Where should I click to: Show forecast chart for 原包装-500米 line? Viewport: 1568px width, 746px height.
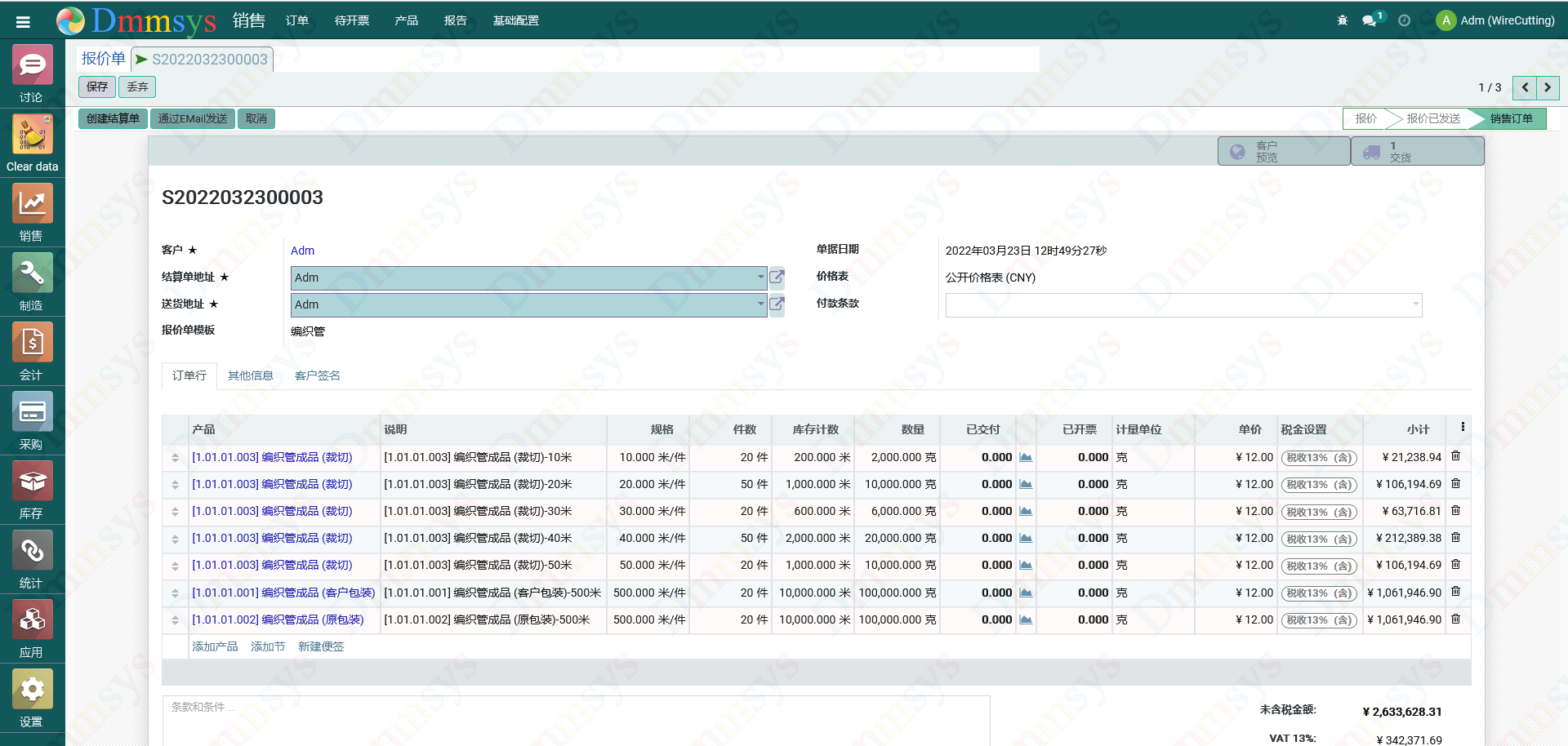pos(1026,619)
